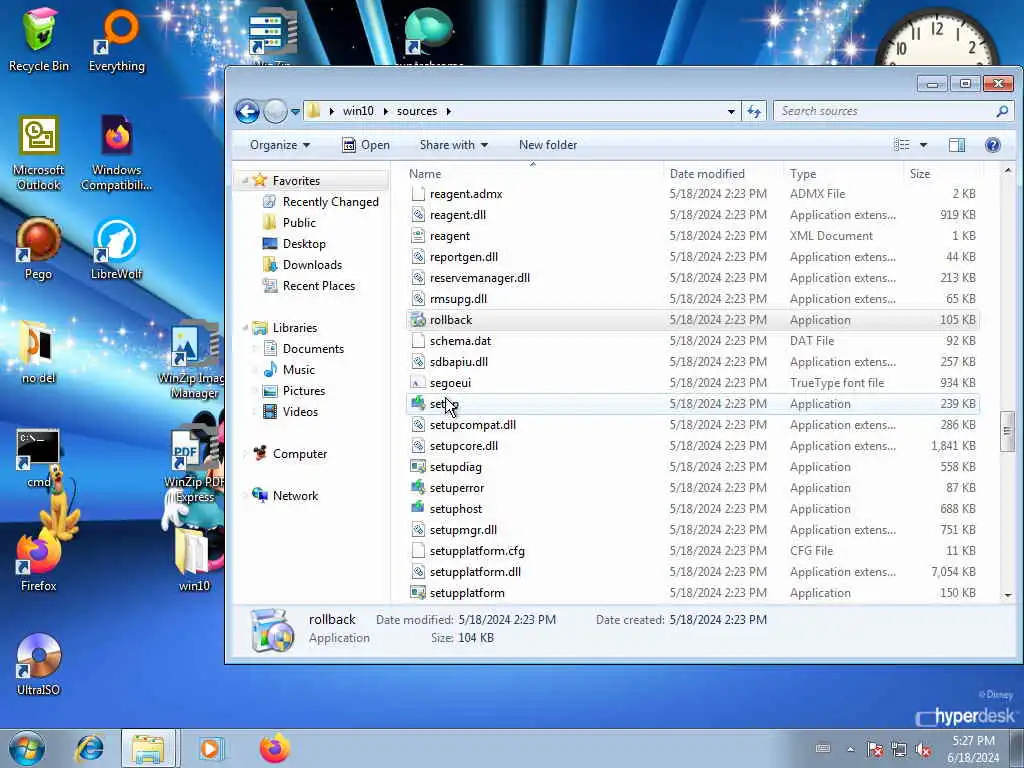This screenshot has height=768, width=1024.
Task: Select the rollback application file
Action: [x=692, y=320]
